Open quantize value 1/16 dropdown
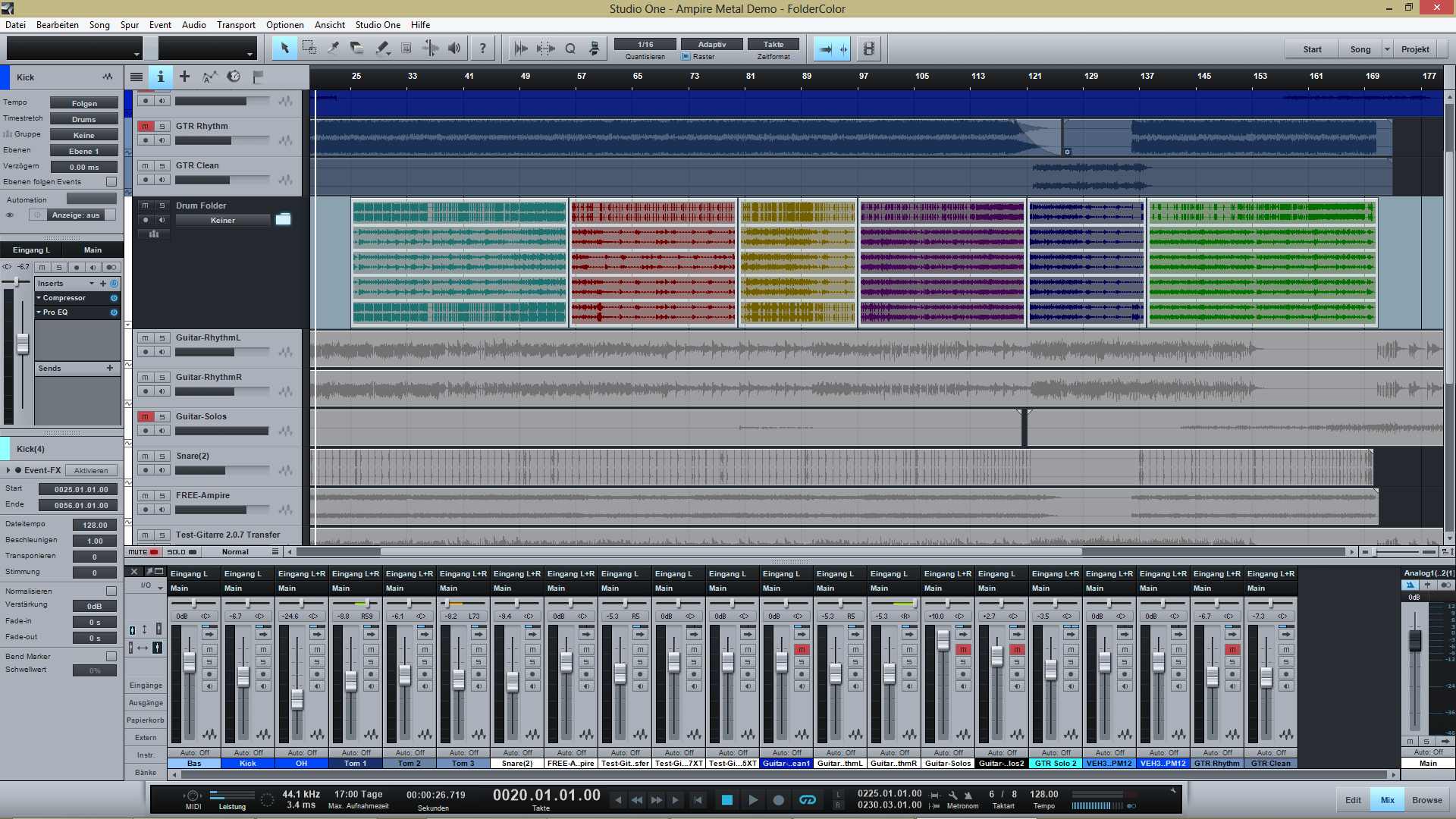Screen dimensions: 1456x819 (645, 44)
